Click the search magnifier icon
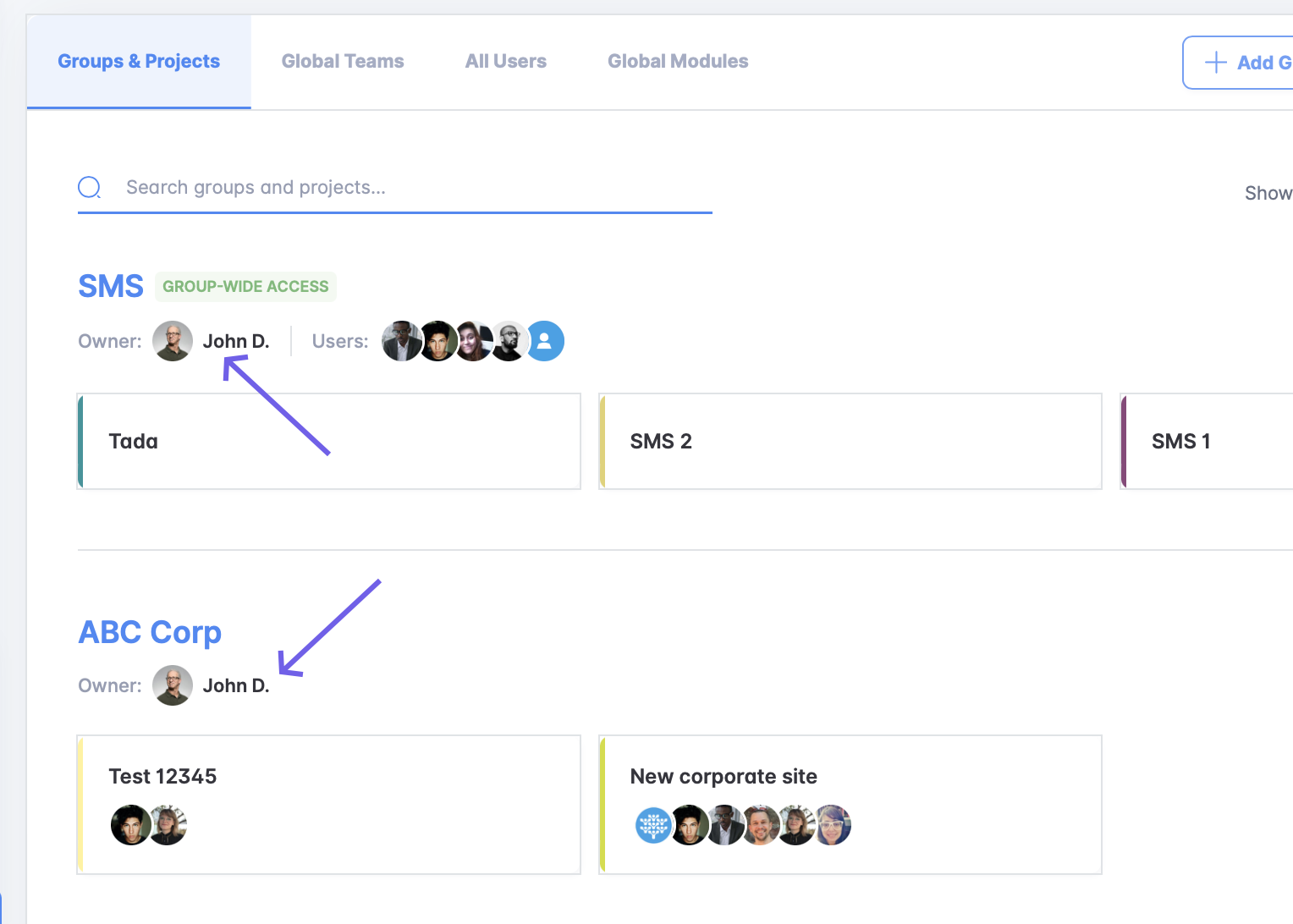 click(90, 187)
